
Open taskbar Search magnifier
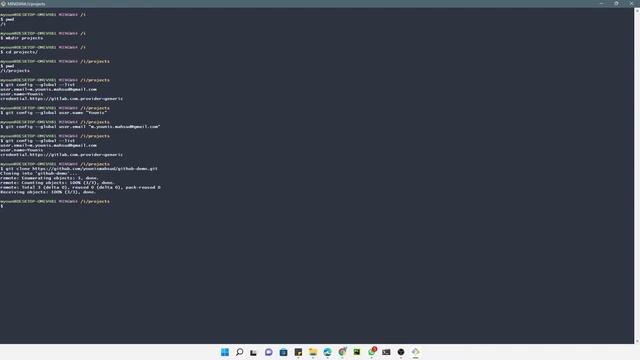click(x=240, y=352)
